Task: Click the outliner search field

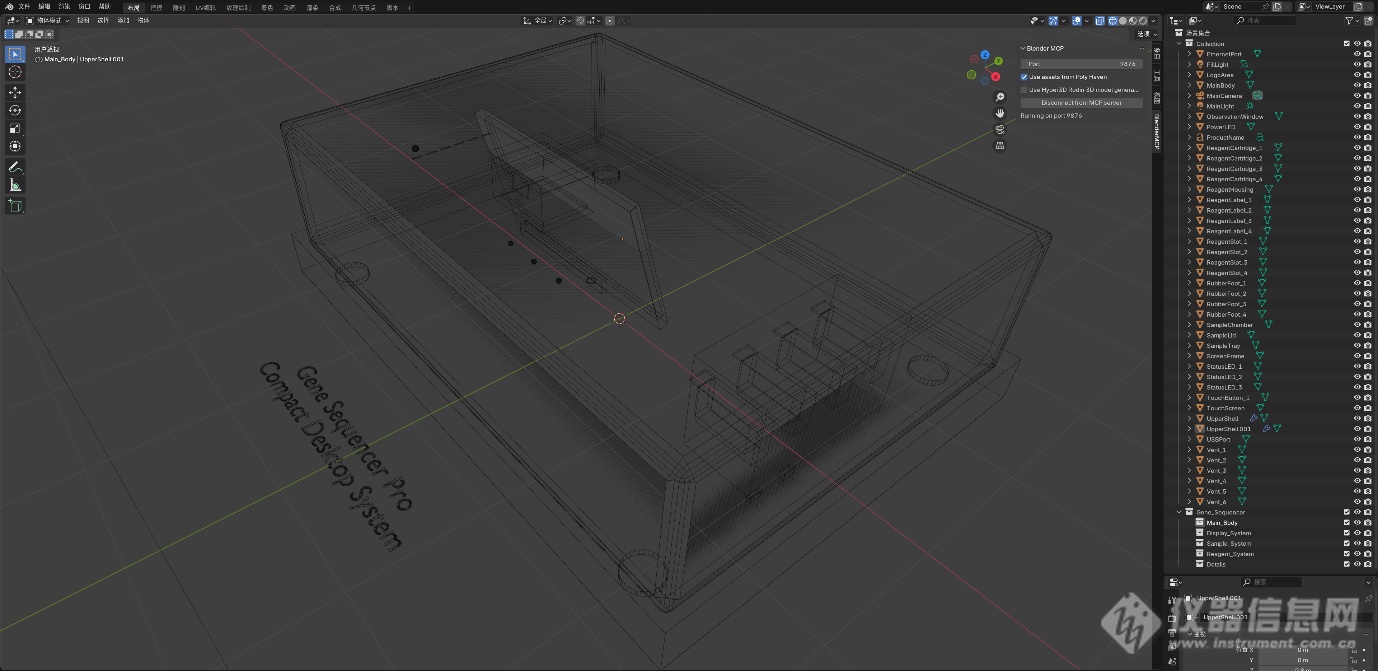Action: (1265, 20)
